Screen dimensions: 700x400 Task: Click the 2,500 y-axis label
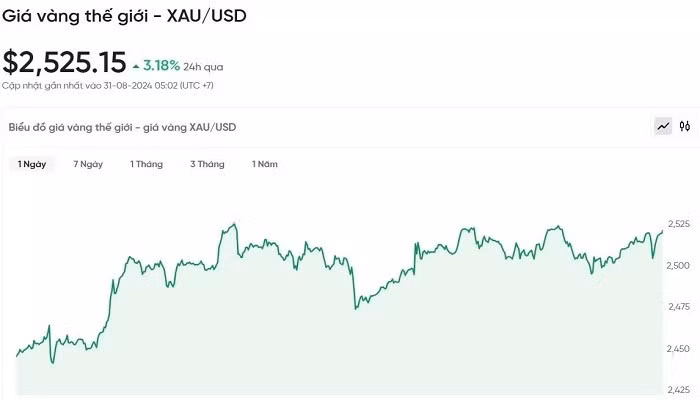tap(678, 266)
